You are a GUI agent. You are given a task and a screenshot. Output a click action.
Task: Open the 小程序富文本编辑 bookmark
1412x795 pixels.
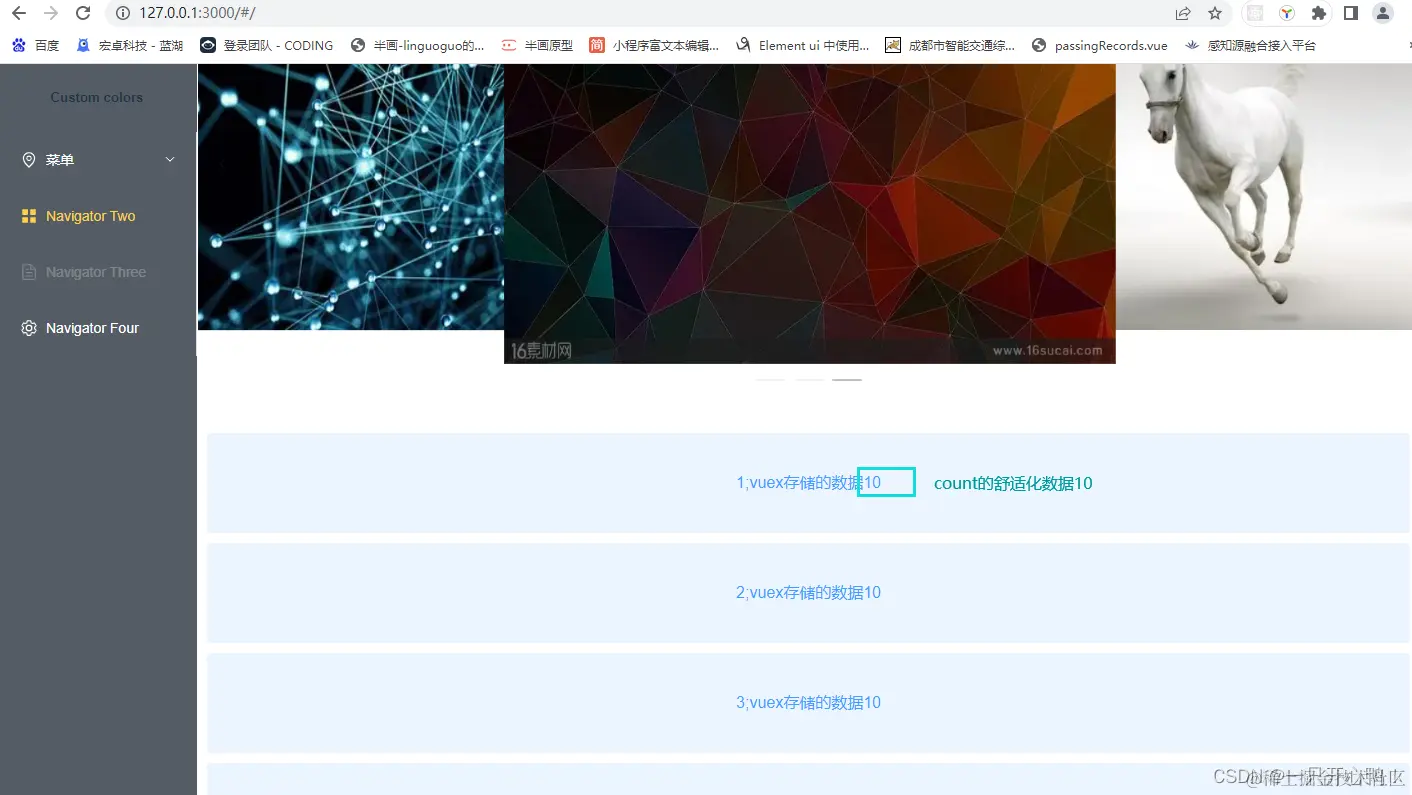tap(654, 45)
